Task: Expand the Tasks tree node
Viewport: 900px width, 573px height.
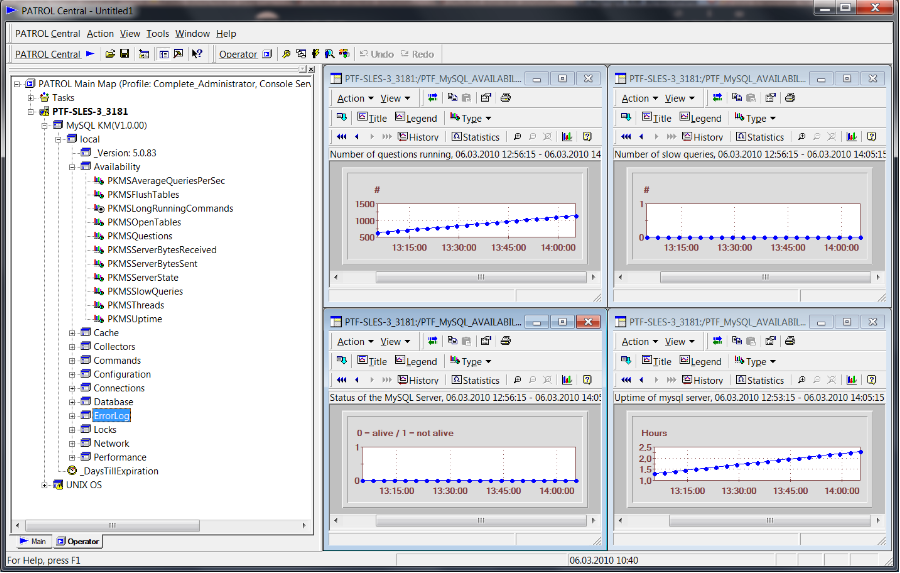Action: 30,98
